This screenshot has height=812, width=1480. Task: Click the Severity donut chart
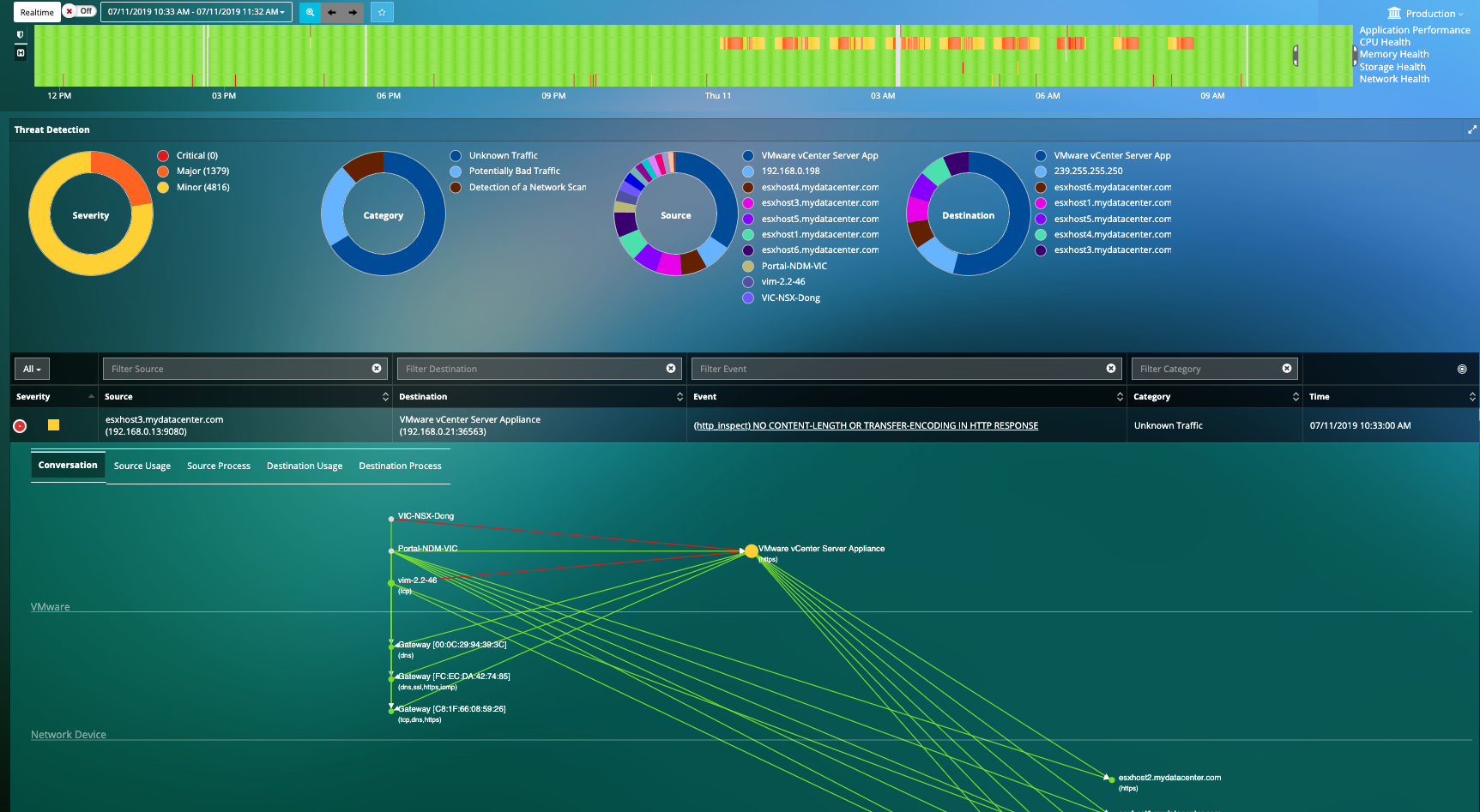click(x=91, y=214)
